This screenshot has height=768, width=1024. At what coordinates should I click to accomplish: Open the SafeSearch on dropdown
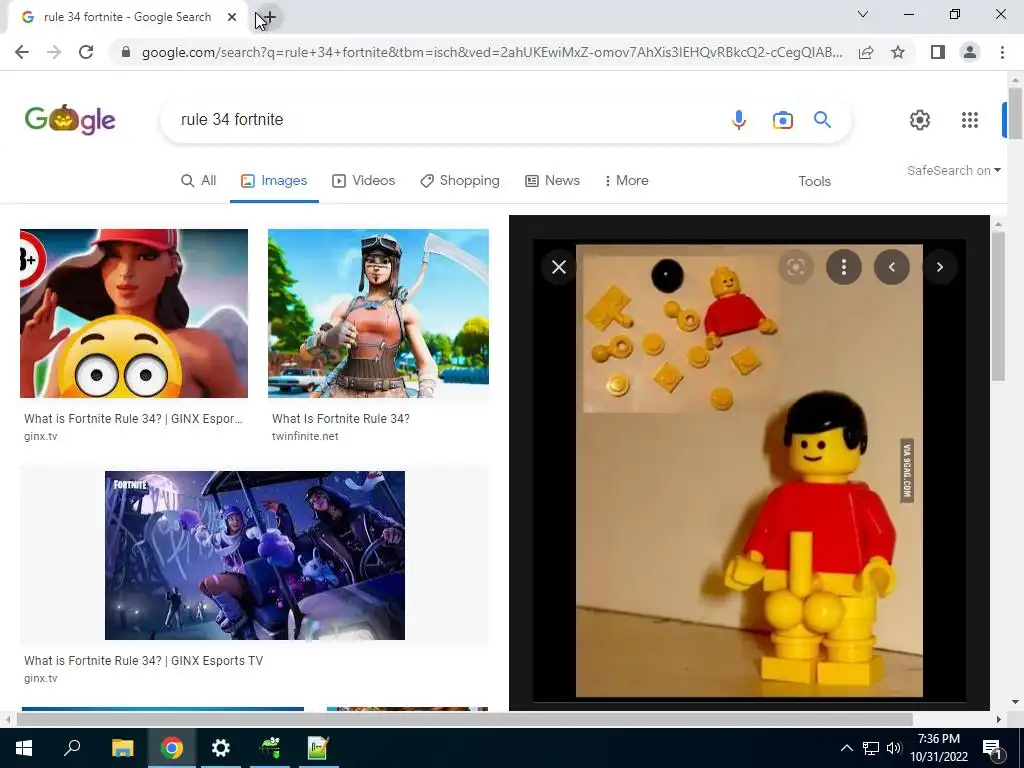953,170
